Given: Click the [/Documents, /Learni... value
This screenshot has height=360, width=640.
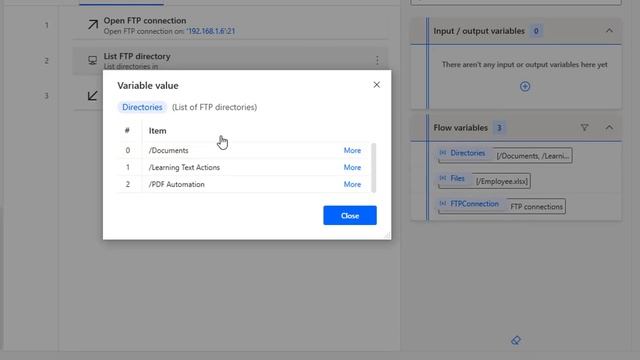Looking at the screenshot, I should pos(533,156).
